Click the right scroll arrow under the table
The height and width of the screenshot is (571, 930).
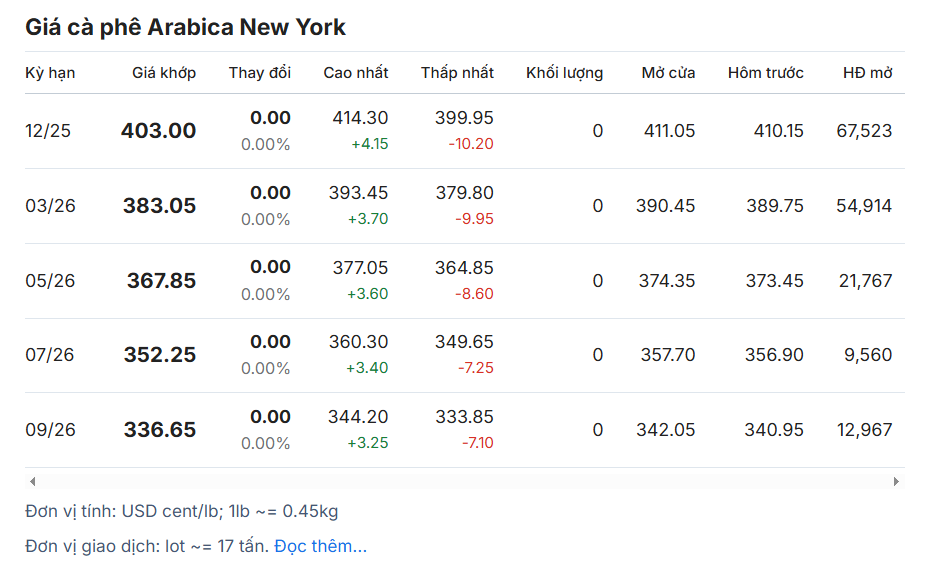(x=896, y=481)
